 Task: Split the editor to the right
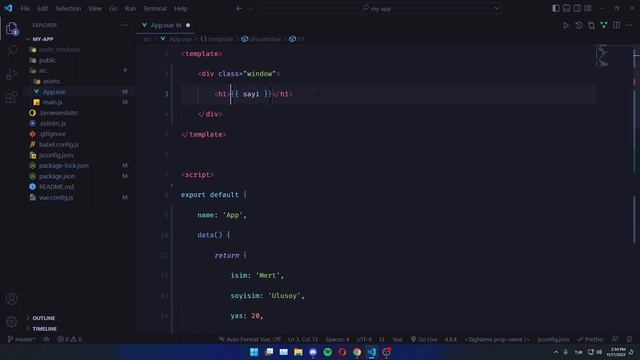(x=617, y=25)
